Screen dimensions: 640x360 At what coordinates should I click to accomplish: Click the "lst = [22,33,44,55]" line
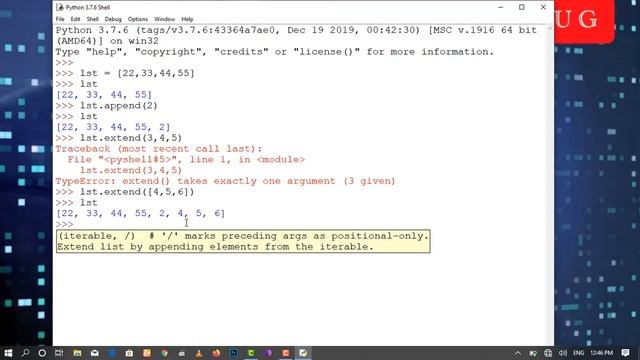click(137, 73)
